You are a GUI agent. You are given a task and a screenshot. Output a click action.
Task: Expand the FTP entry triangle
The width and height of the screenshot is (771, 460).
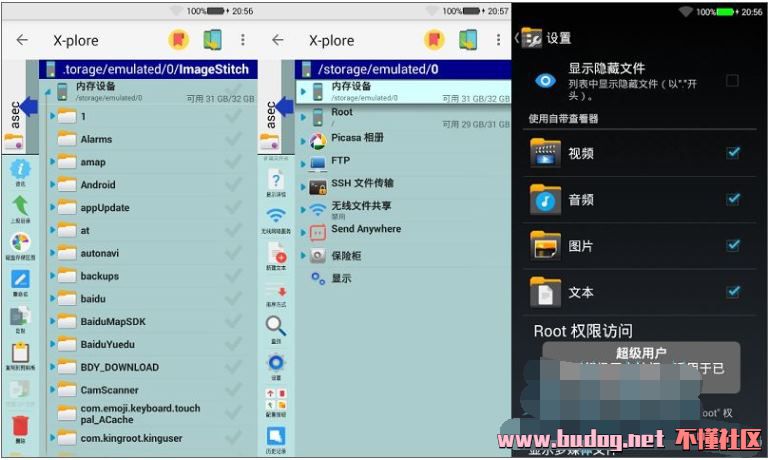coord(303,164)
